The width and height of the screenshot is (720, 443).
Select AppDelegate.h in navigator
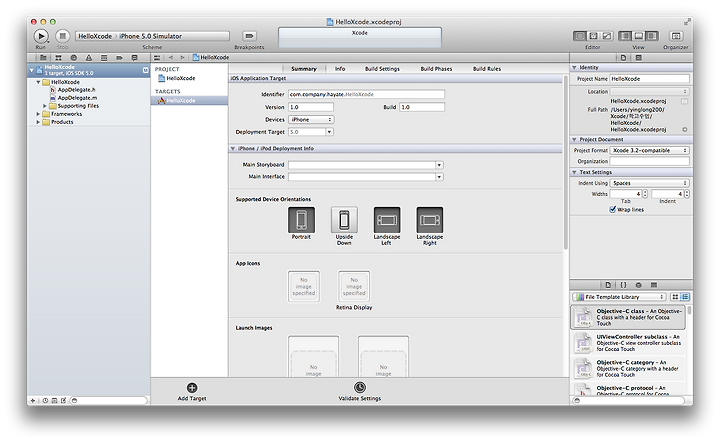76,90
